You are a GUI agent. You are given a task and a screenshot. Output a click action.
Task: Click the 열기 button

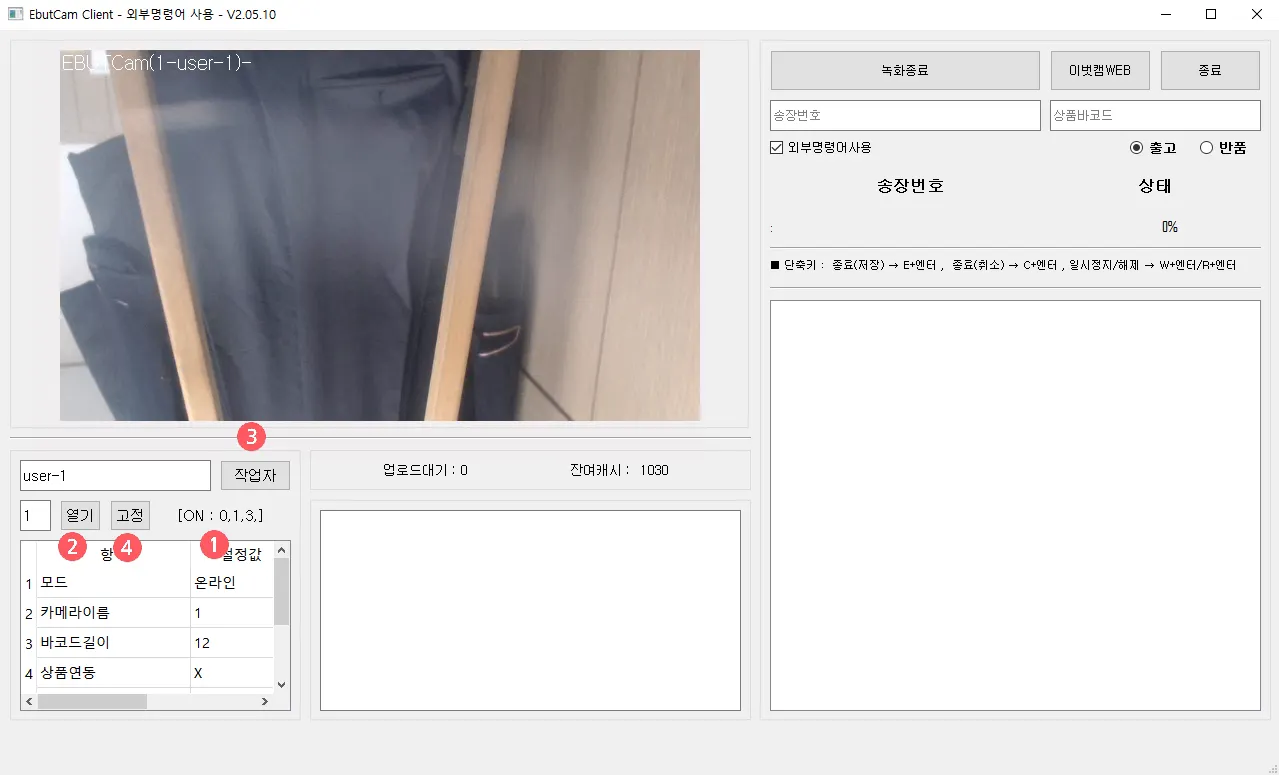80,516
